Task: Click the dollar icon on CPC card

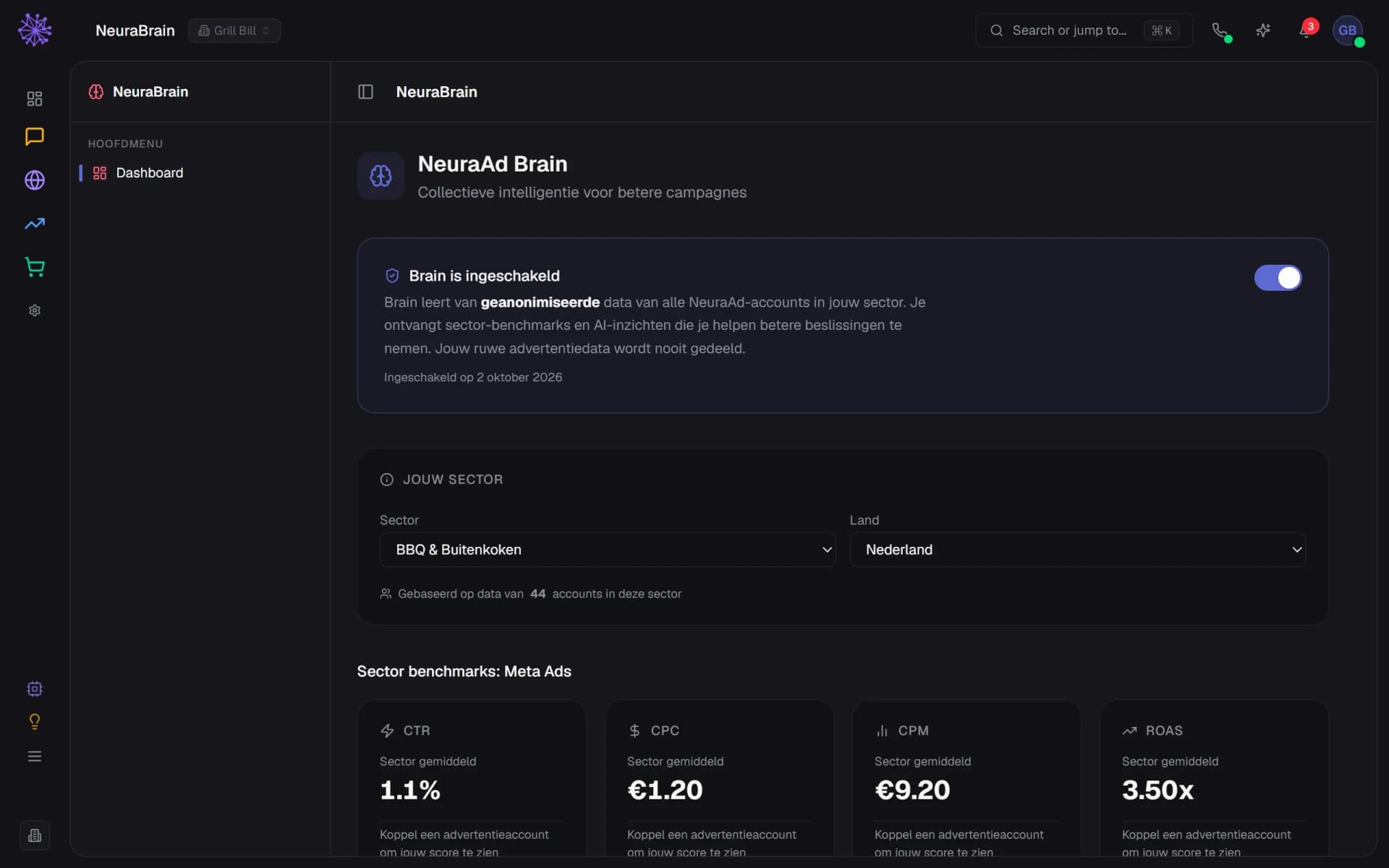Action: (x=634, y=731)
